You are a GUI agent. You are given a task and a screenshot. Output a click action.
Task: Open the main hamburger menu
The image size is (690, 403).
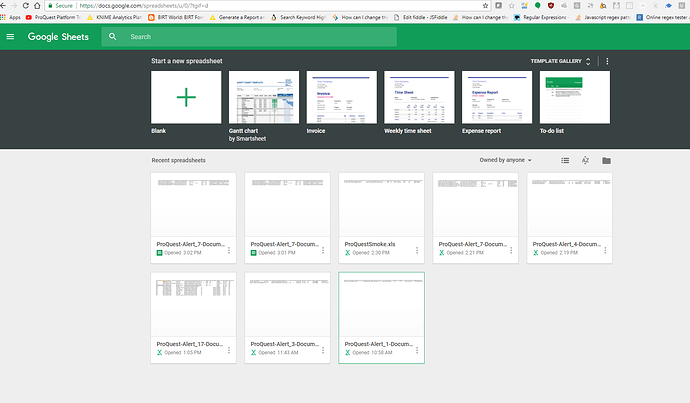(10, 37)
